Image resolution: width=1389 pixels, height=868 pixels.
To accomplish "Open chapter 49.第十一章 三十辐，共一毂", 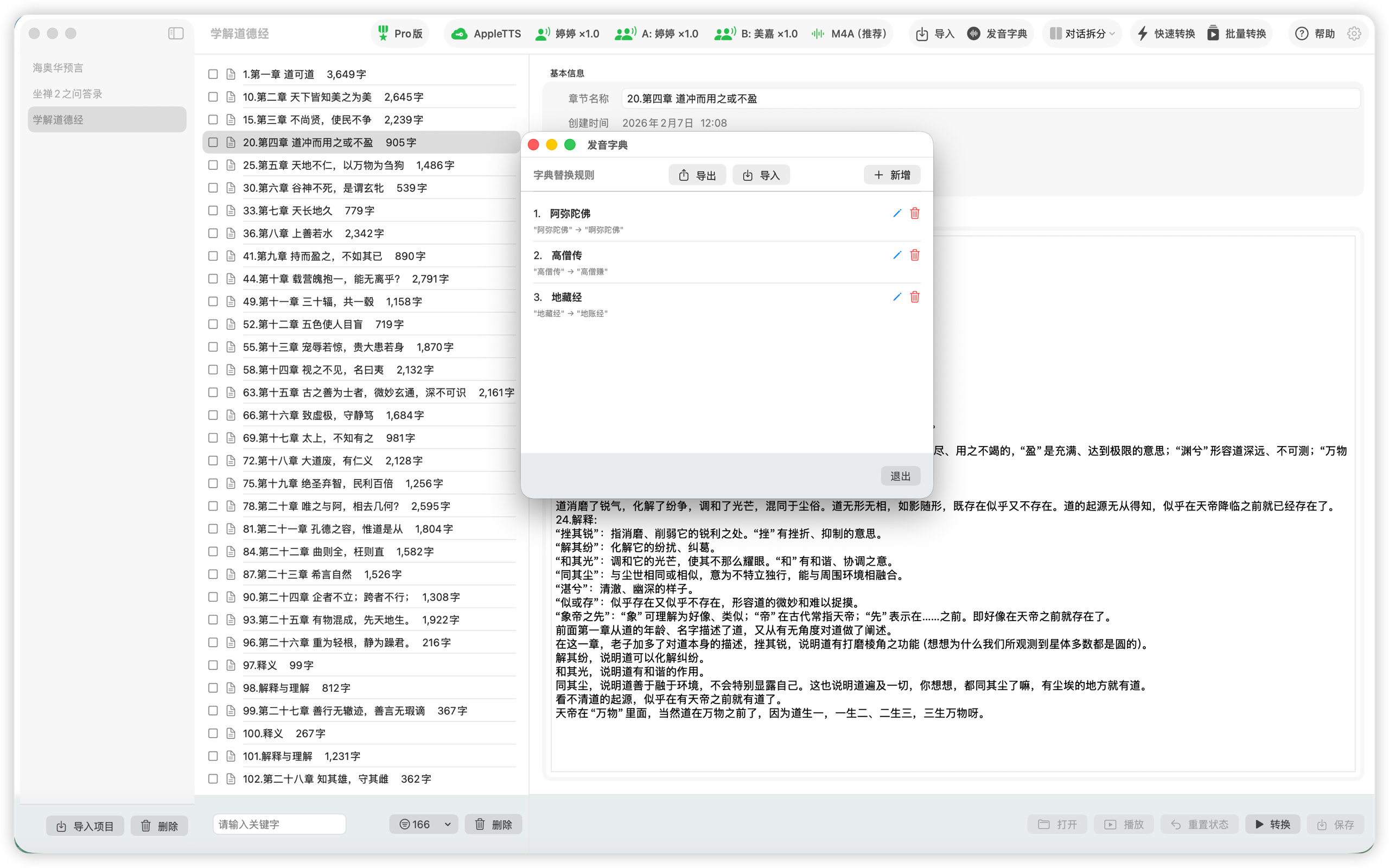I will (361, 302).
